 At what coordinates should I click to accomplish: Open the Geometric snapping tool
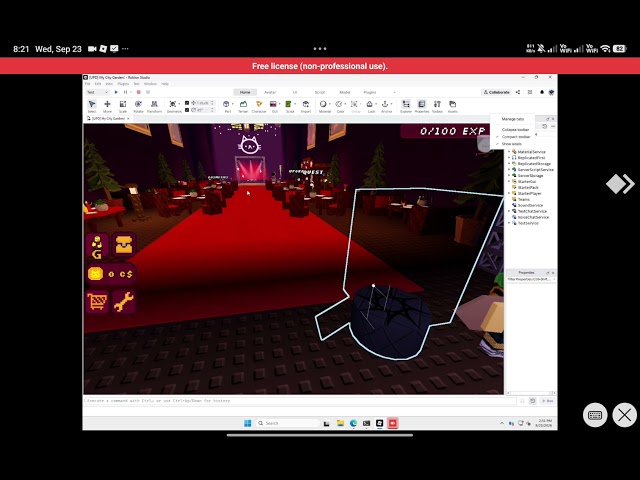click(x=173, y=106)
